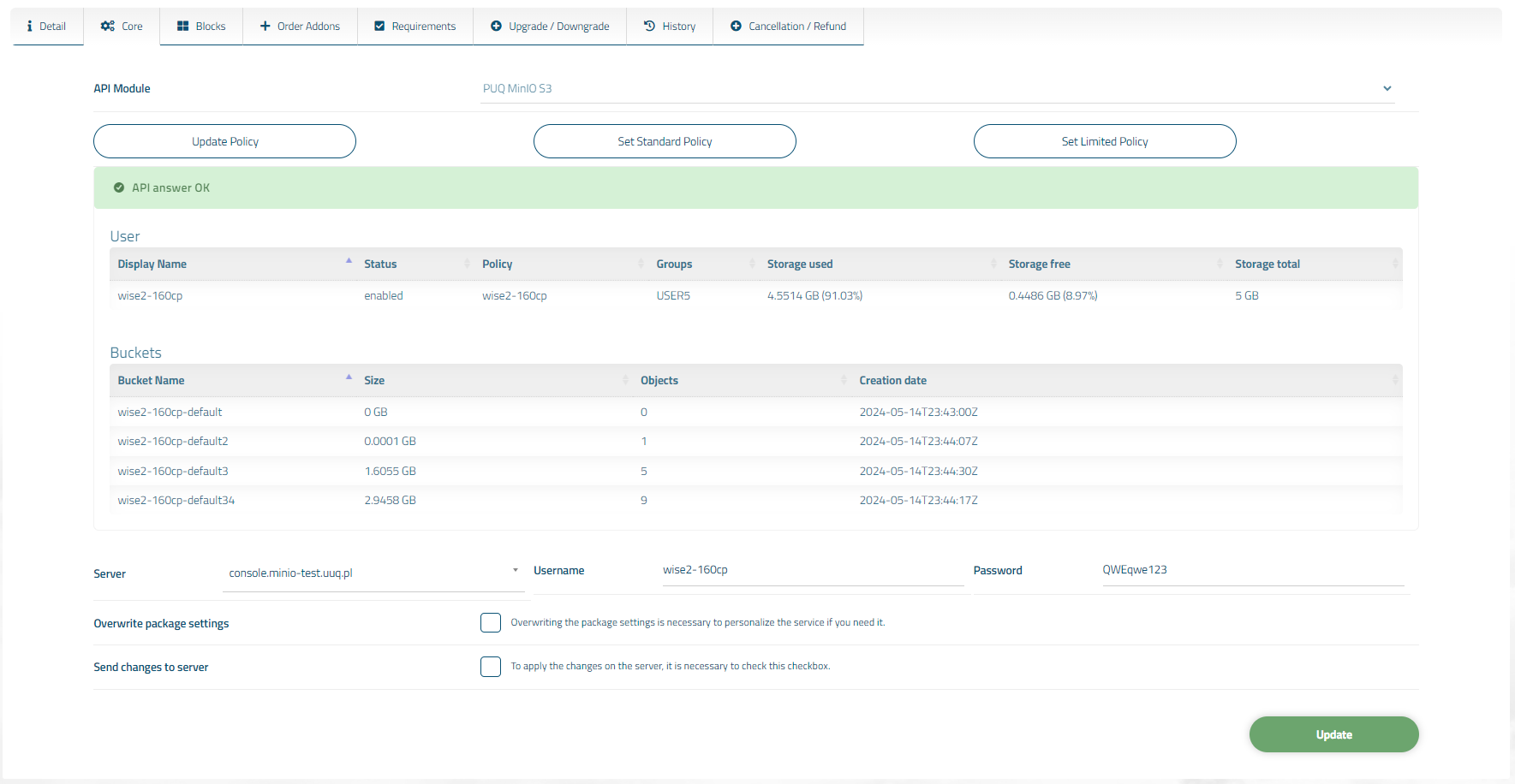Click the Password input field
This screenshot has height=784, width=1515.
pyautogui.click(x=1253, y=570)
